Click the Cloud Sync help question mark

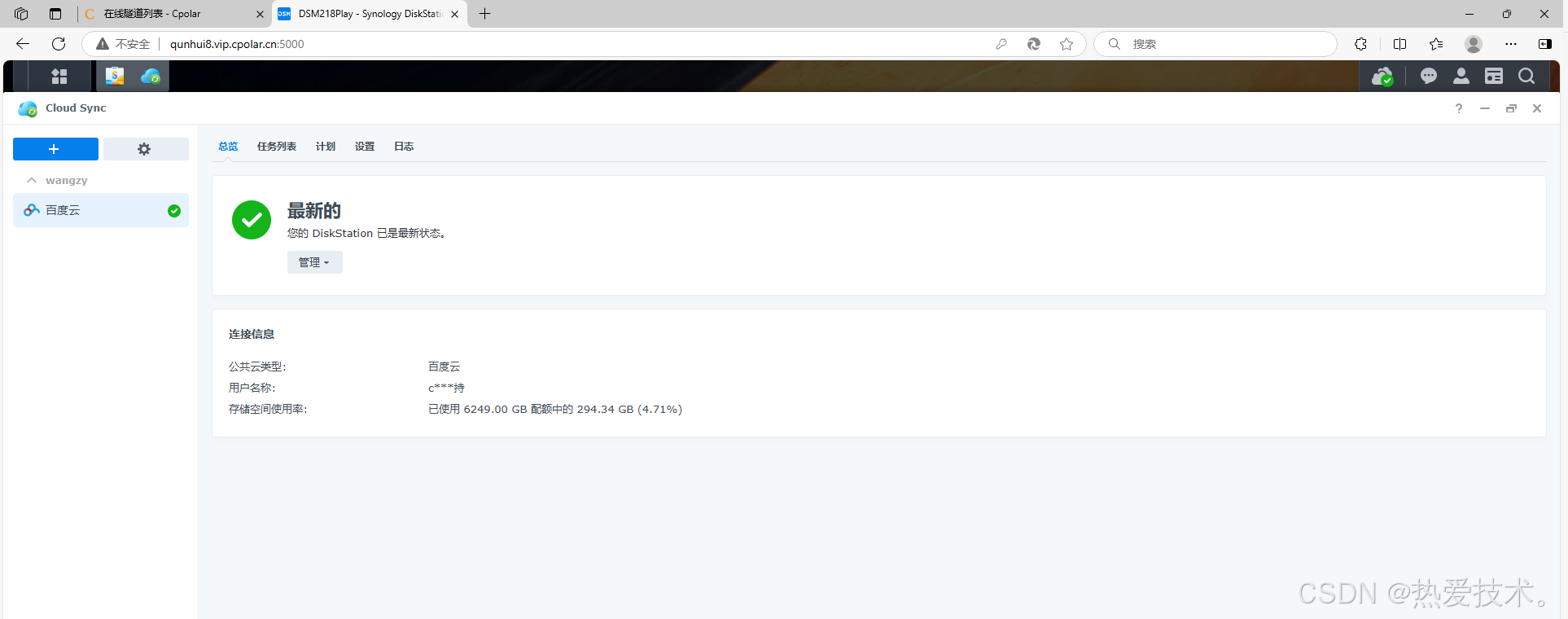(x=1459, y=108)
